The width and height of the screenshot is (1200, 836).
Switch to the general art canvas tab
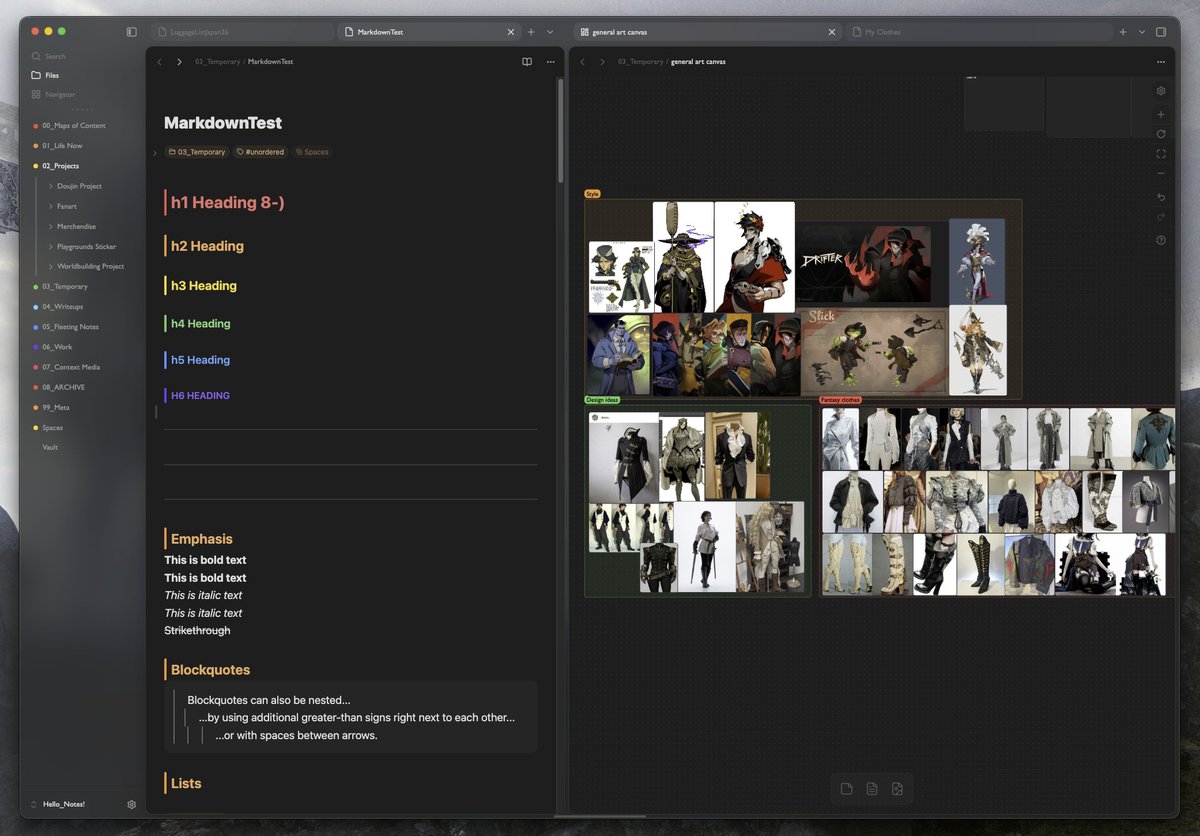tap(707, 32)
